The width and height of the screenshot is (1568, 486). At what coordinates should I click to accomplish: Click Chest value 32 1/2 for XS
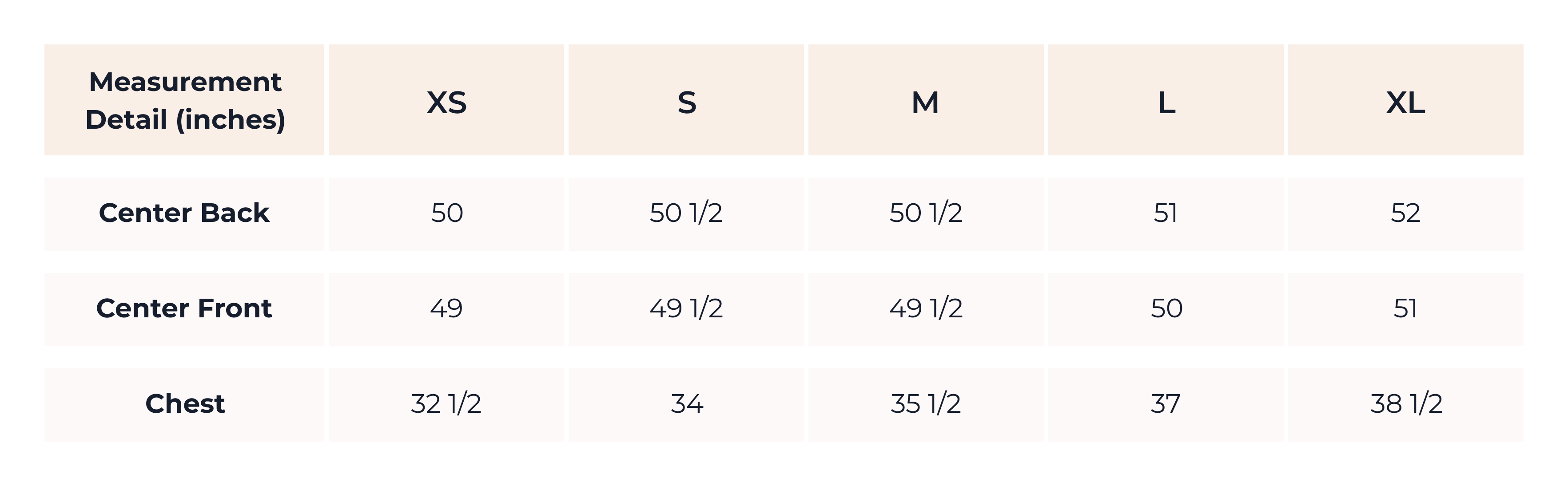pyautogui.click(x=446, y=404)
